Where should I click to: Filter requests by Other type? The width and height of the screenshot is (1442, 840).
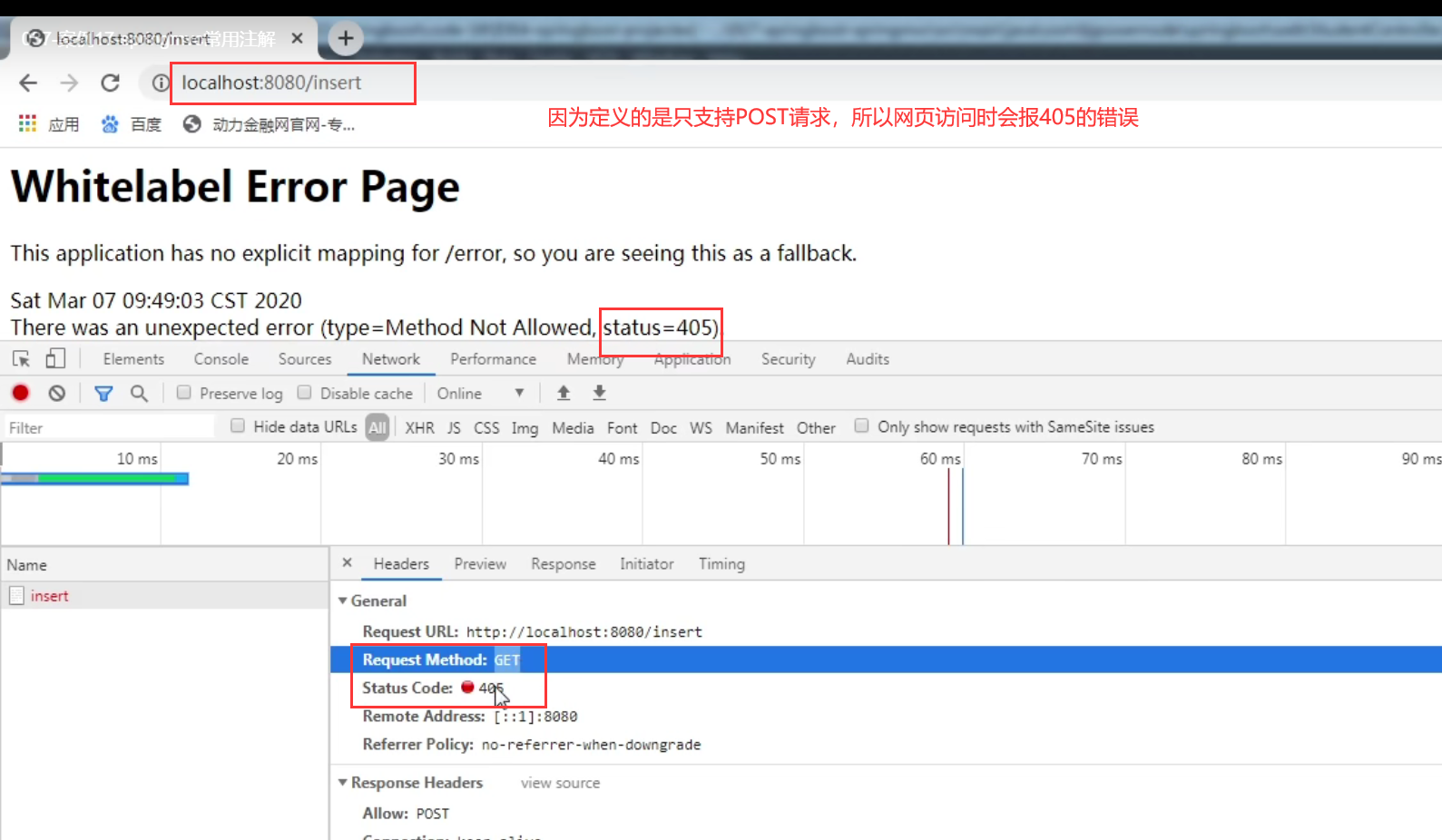click(x=816, y=427)
